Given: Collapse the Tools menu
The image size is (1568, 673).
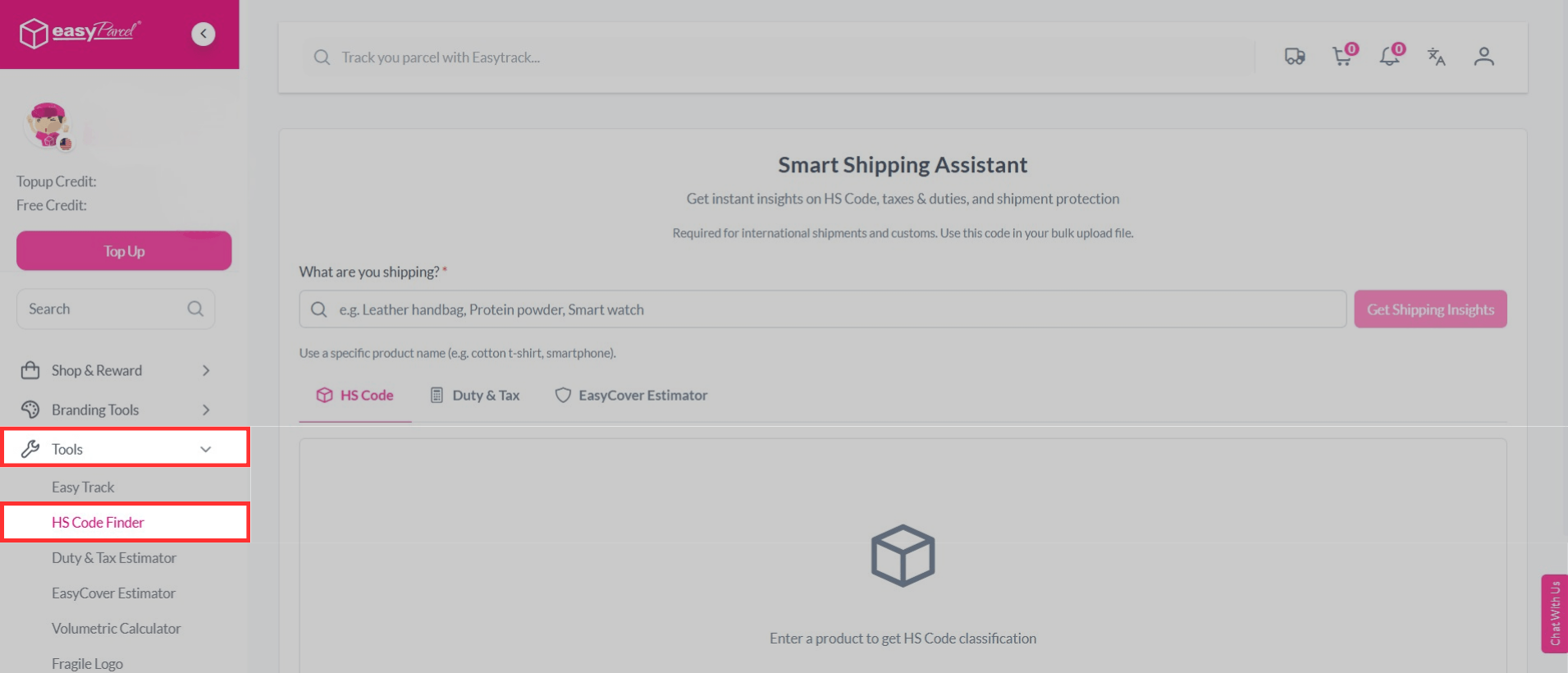Looking at the screenshot, I should (x=125, y=449).
